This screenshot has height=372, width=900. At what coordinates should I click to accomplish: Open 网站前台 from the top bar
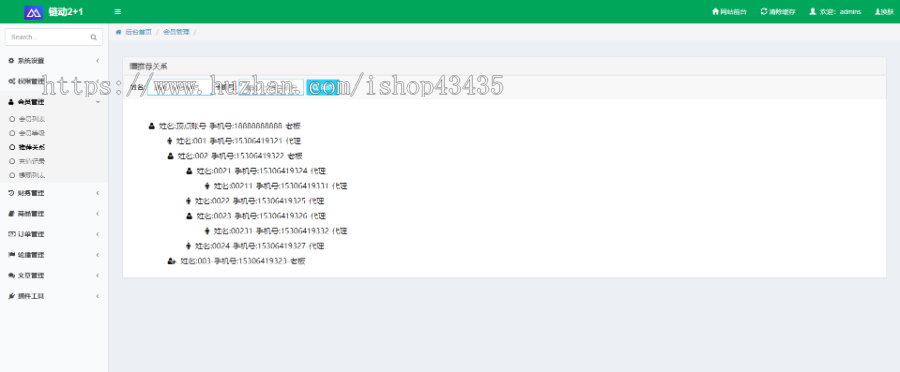click(x=729, y=11)
